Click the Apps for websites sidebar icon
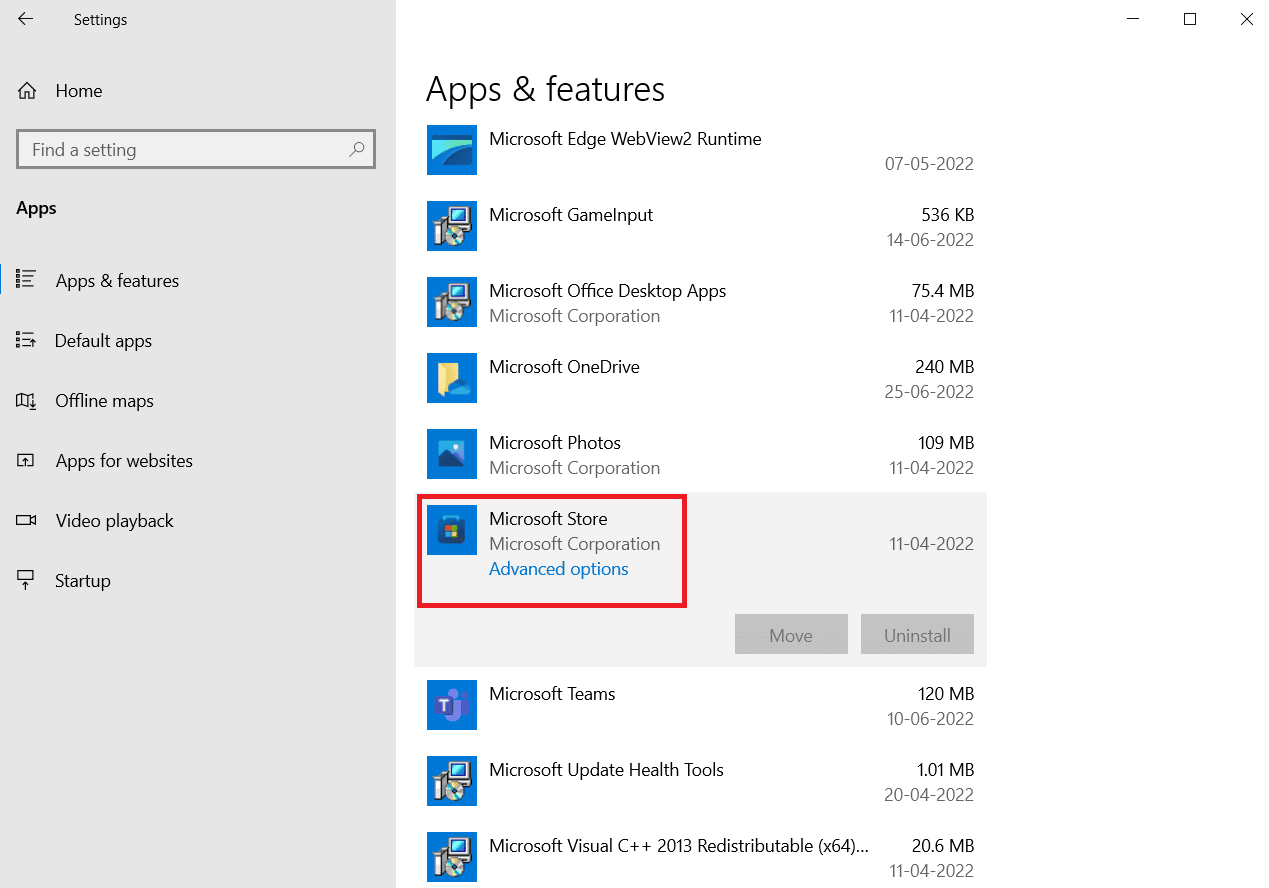1269x888 pixels. pos(27,460)
